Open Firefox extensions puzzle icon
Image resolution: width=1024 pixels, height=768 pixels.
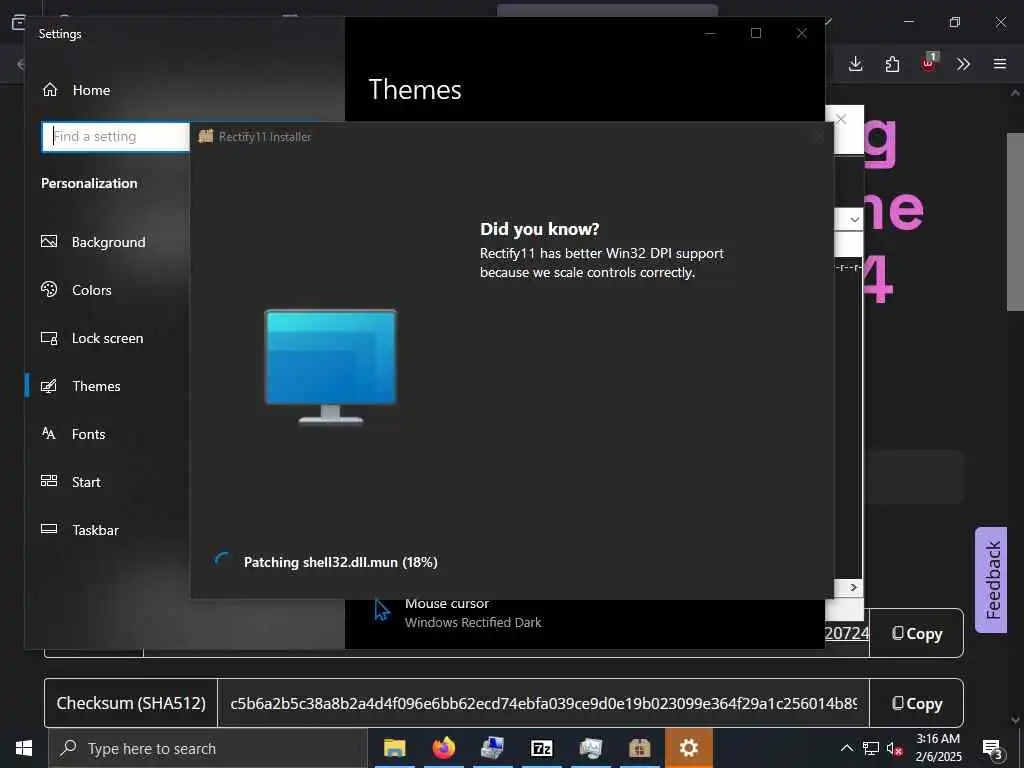pyautogui.click(x=892, y=64)
